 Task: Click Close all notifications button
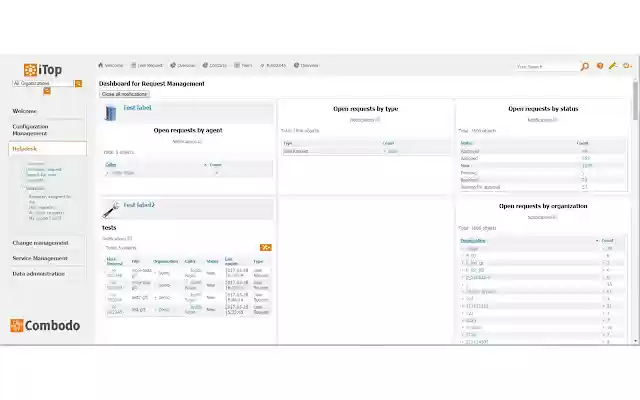pos(124,94)
